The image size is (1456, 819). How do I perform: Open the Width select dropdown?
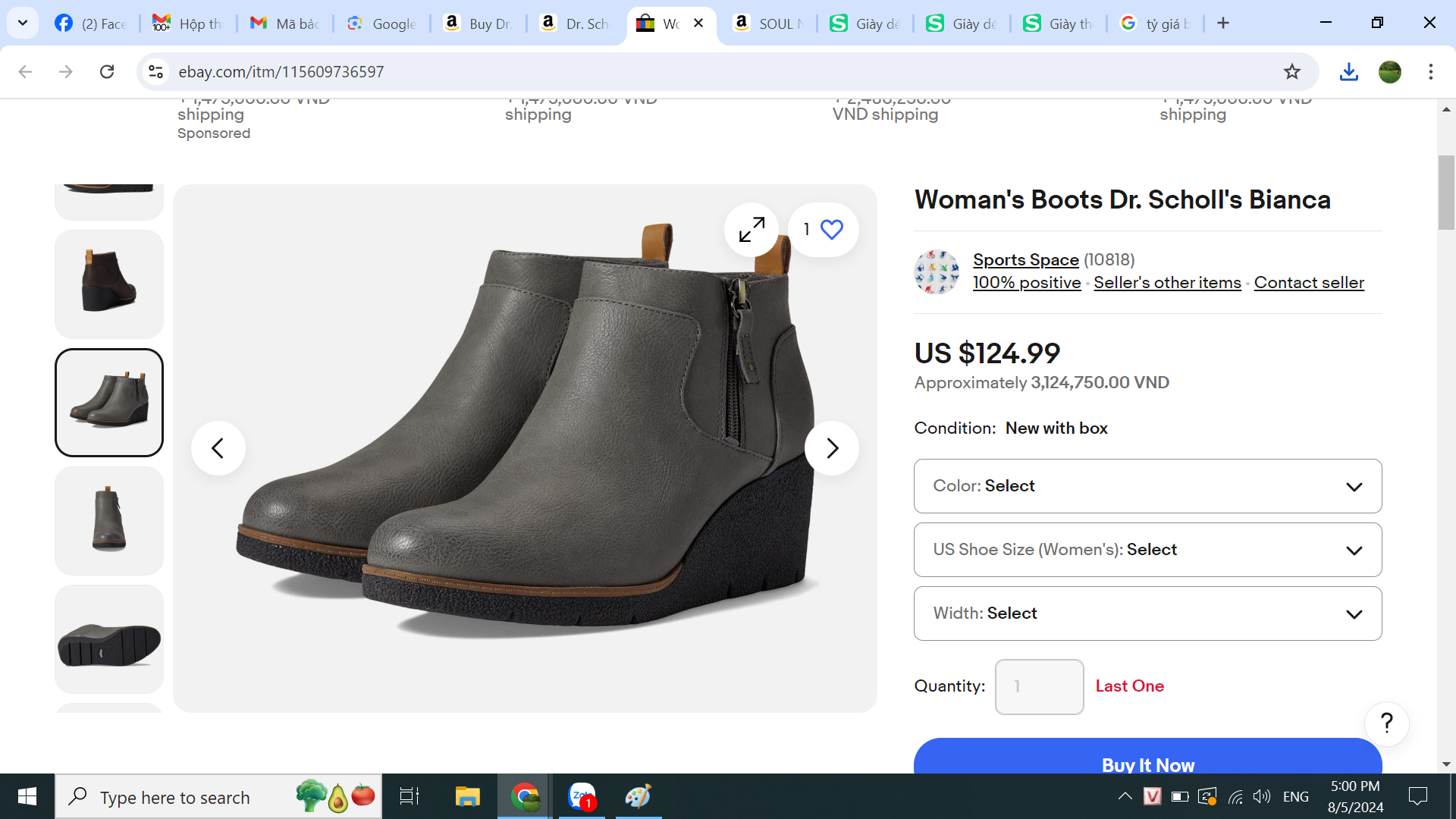coord(1147,613)
